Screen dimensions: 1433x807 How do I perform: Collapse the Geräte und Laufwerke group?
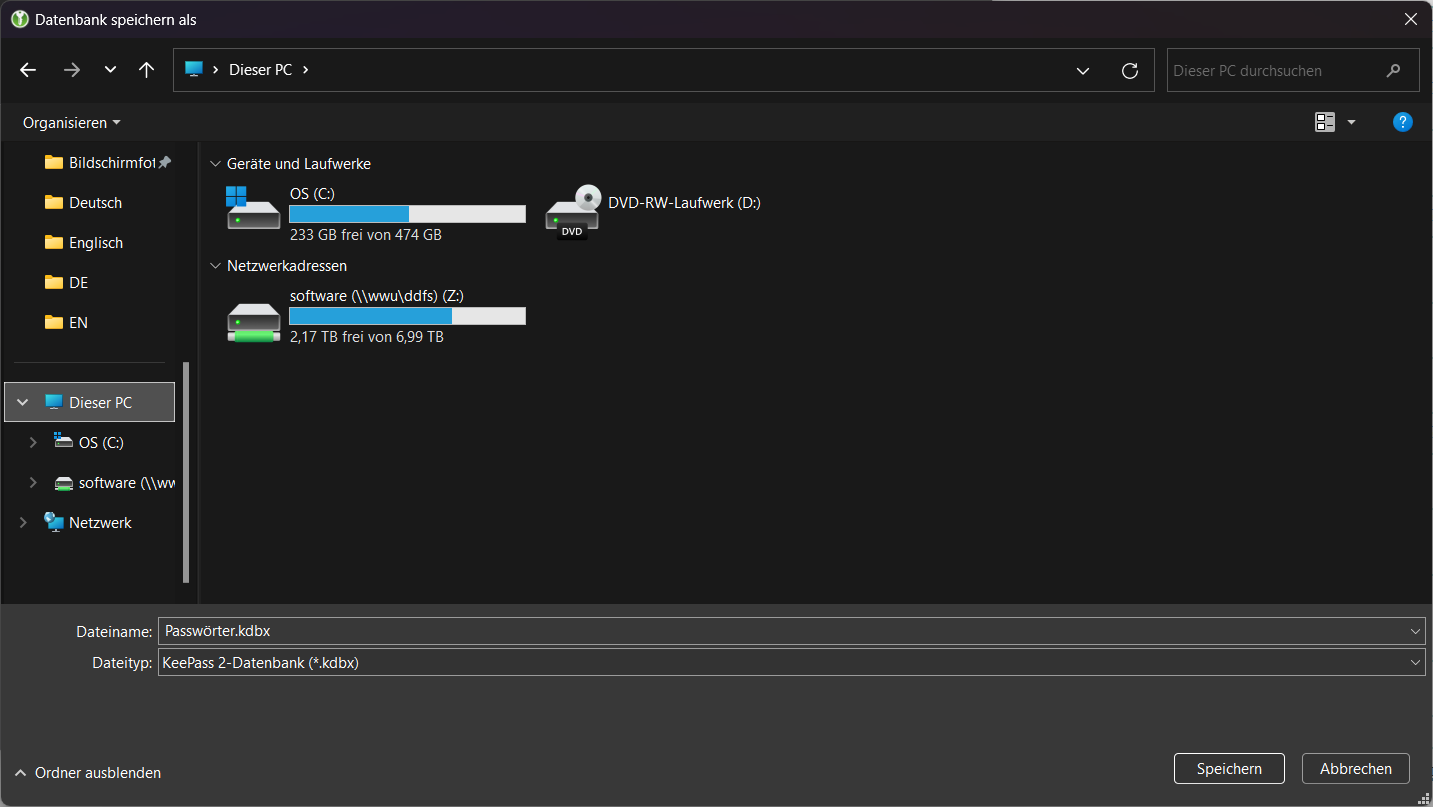[215, 164]
